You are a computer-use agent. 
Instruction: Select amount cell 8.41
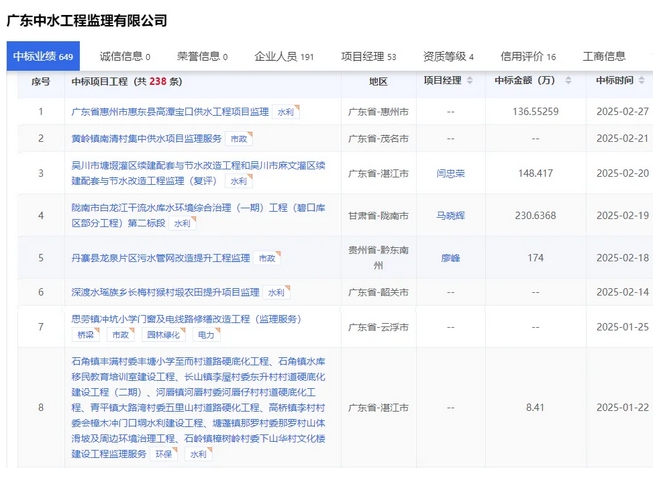tap(535, 408)
